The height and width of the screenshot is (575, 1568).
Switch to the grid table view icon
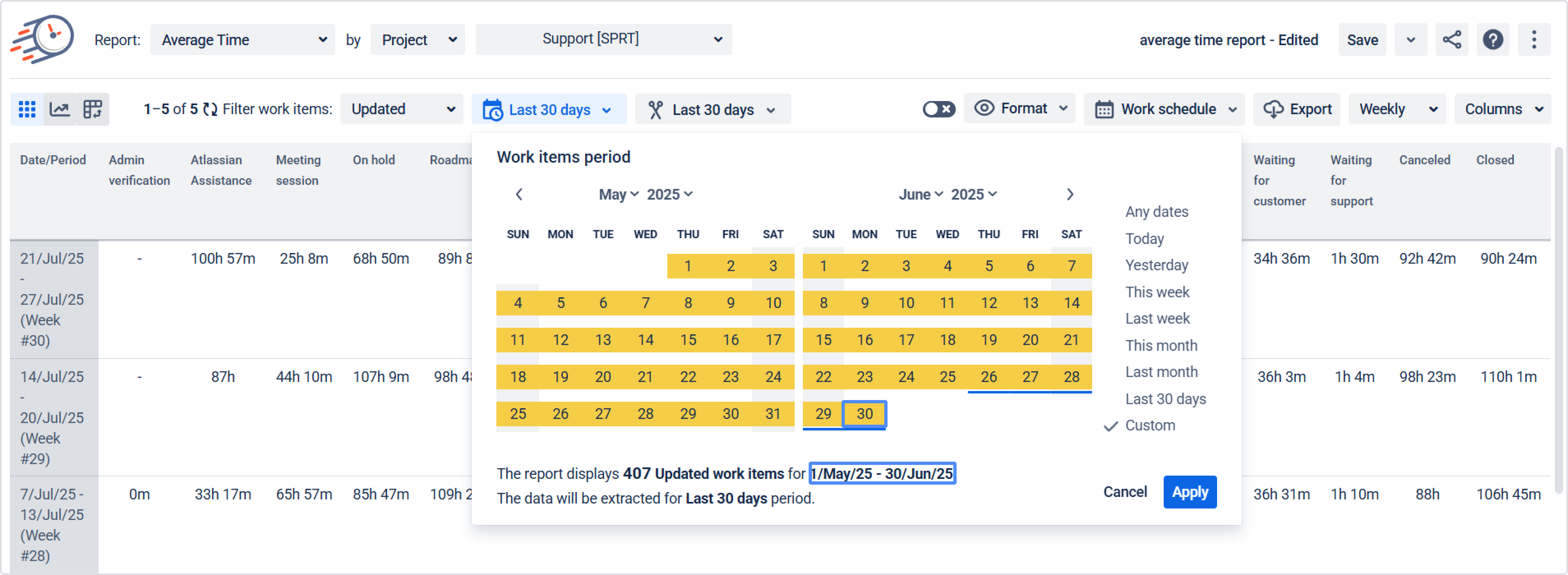(x=27, y=110)
